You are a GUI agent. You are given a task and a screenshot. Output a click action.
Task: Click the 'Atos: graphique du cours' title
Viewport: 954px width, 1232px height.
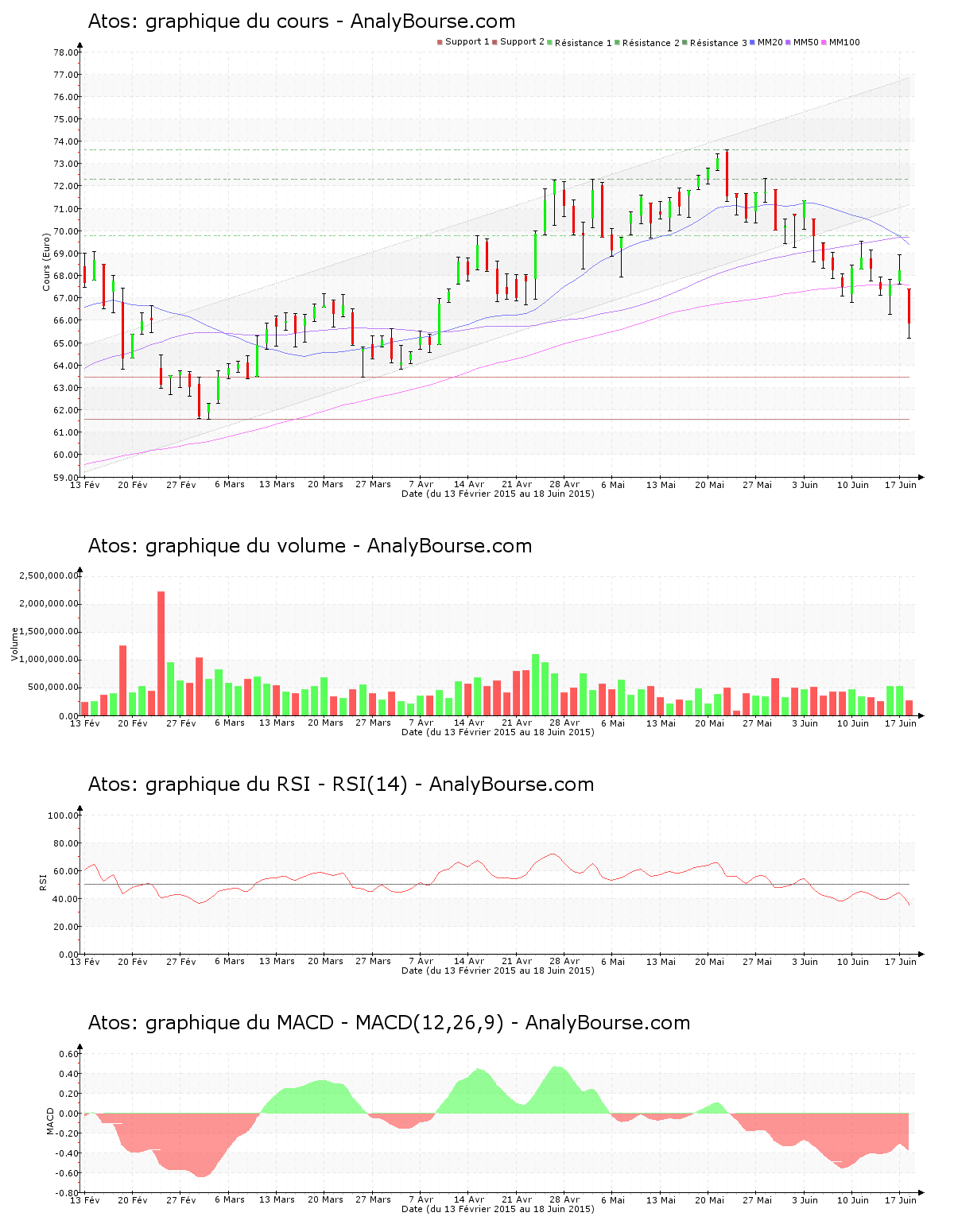click(301, 21)
